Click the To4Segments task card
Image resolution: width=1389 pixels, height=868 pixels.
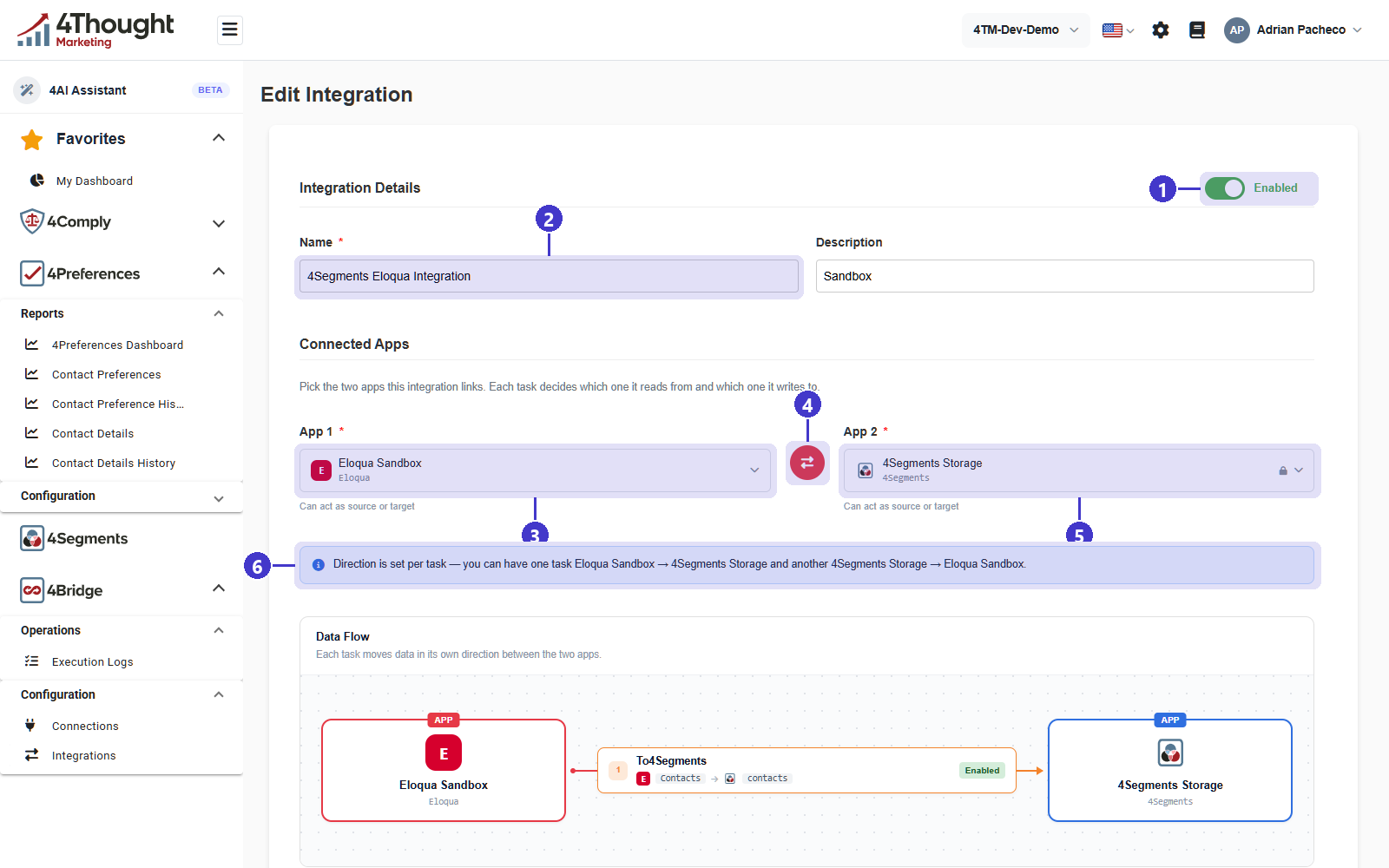click(806, 770)
